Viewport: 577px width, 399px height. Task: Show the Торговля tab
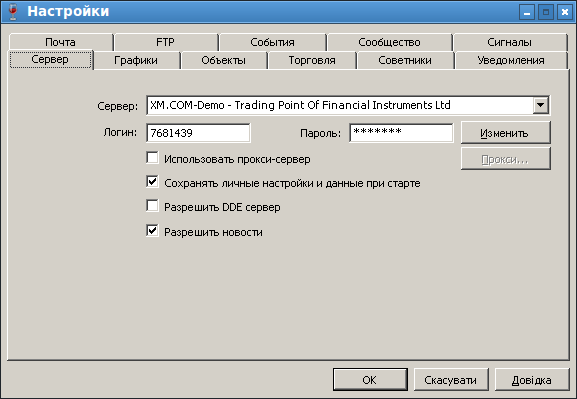point(312,60)
